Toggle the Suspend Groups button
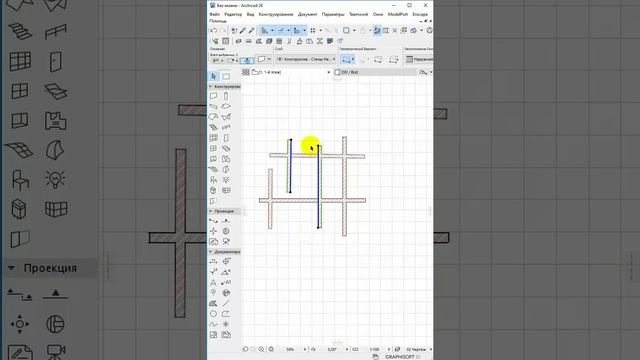The width and height of the screenshot is (640, 360). pos(378,31)
